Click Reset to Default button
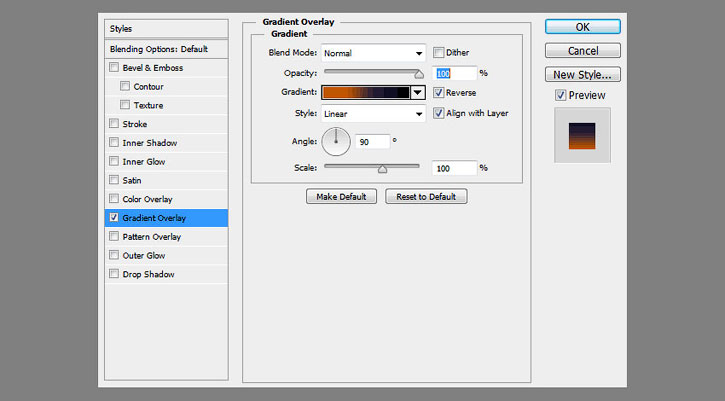The height and width of the screenshot is (401, 725). click(x=426, y=197)
